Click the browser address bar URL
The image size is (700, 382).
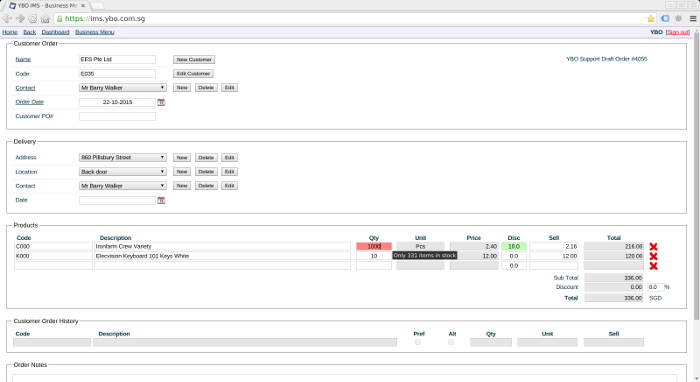point(105,19)
